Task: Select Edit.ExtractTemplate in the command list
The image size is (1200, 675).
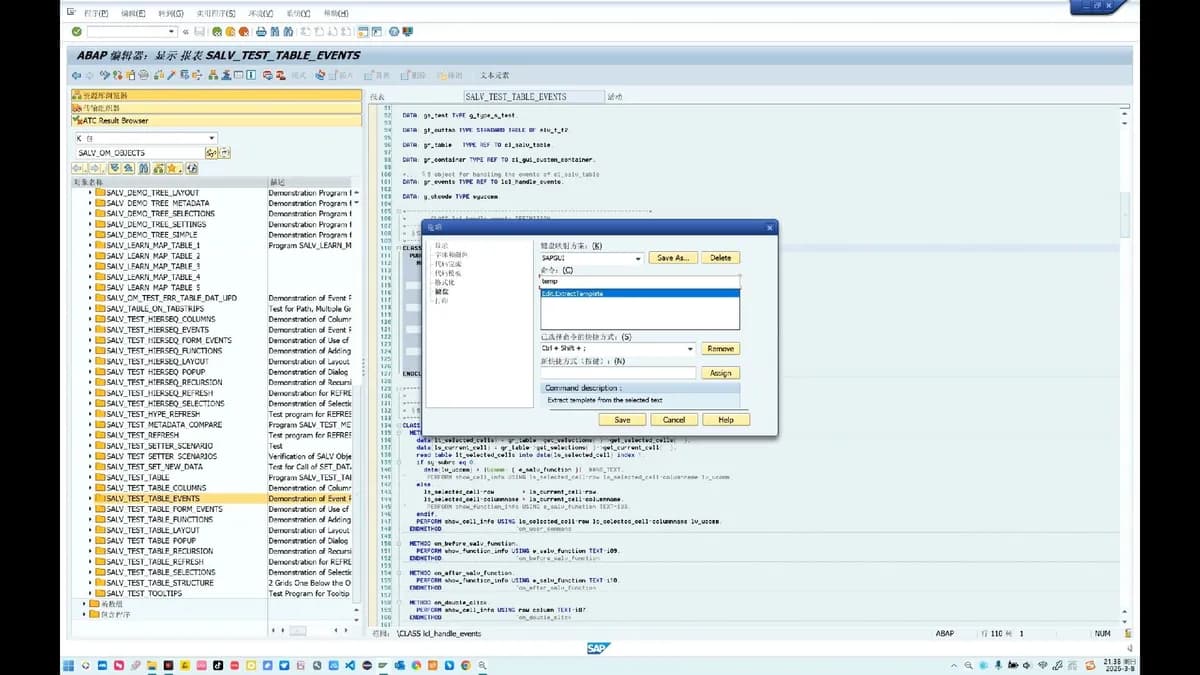Action: coord(640,293)
